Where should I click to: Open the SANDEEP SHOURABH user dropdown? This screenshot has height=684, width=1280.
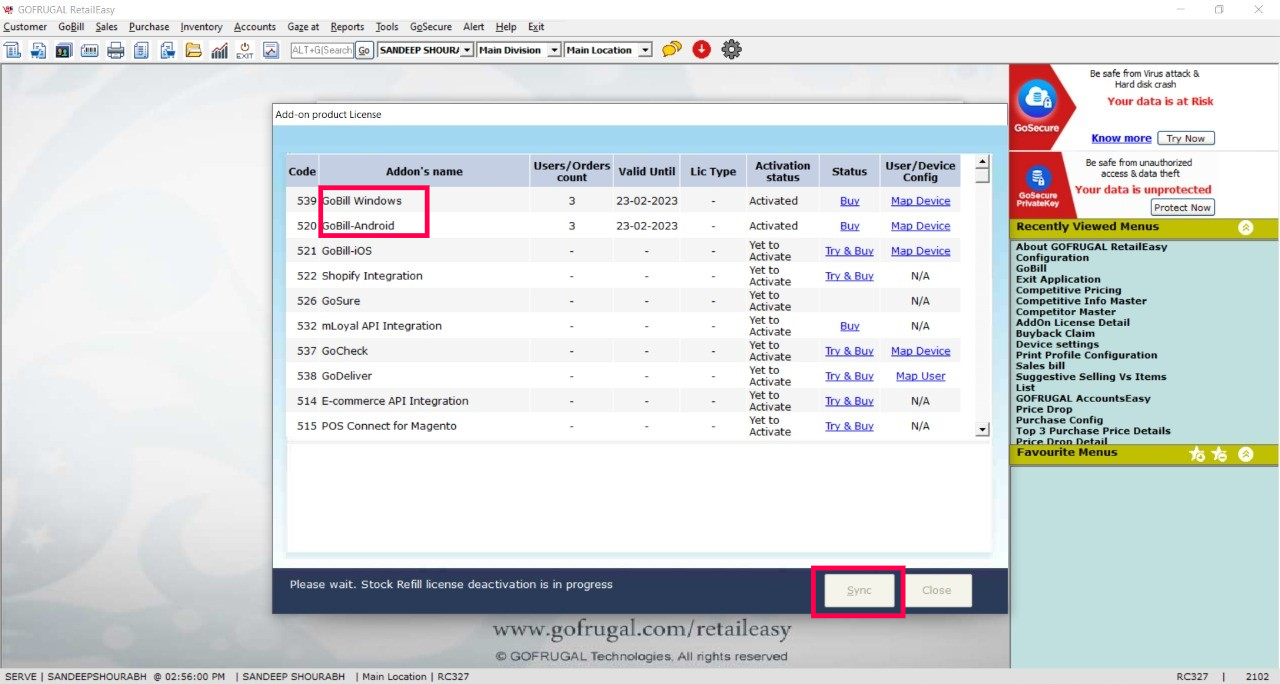(467, 50)
